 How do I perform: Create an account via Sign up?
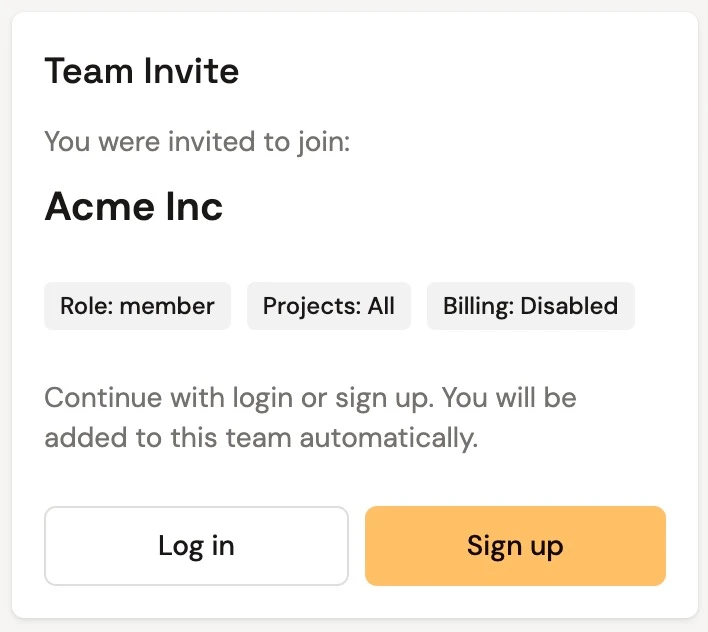(x=515, y=546)
